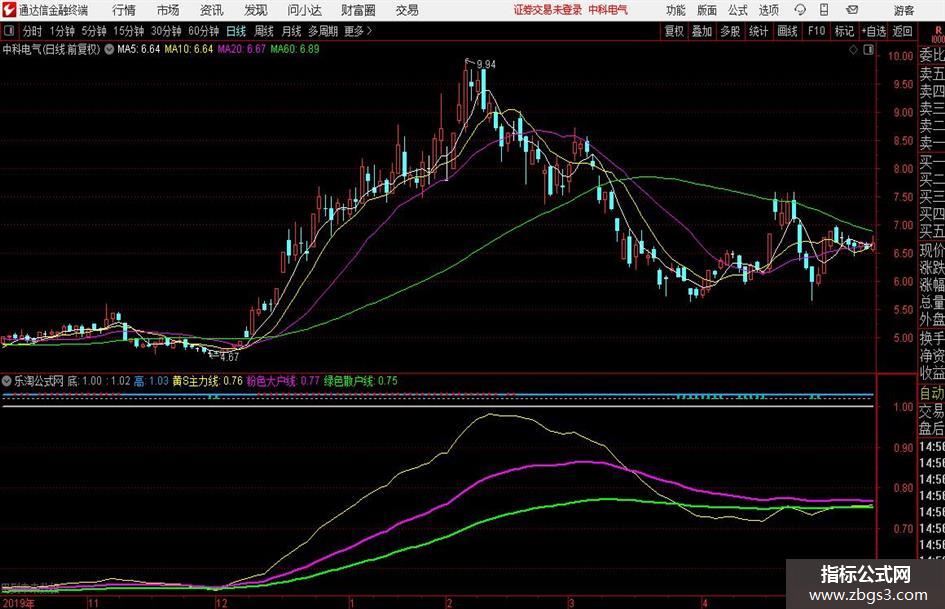Image resolution: width=945 pixels, height=609 pixels.
Task: Click the 复权 button
Action: click(674, 31)
